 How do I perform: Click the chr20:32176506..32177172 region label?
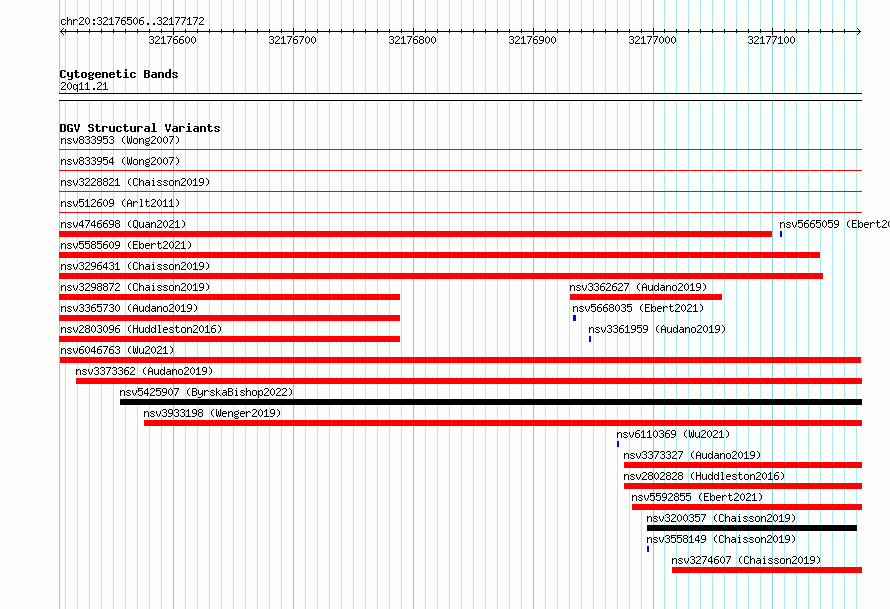(x=132, y=21)
